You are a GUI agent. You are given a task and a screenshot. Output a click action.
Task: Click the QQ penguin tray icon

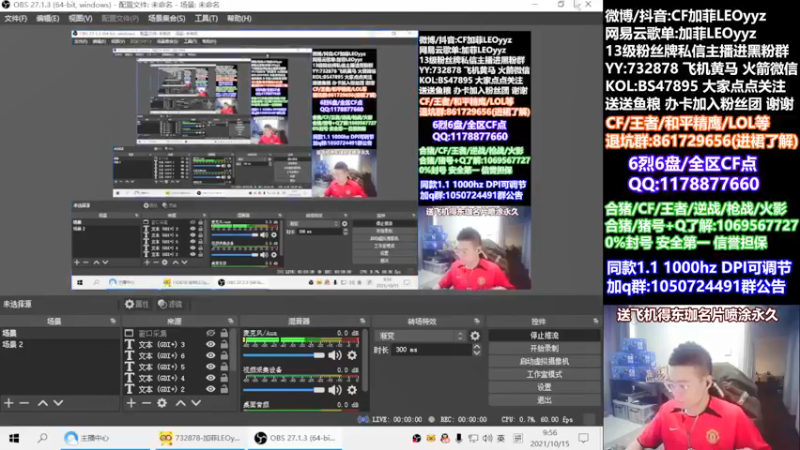click(x=445, y=438)
